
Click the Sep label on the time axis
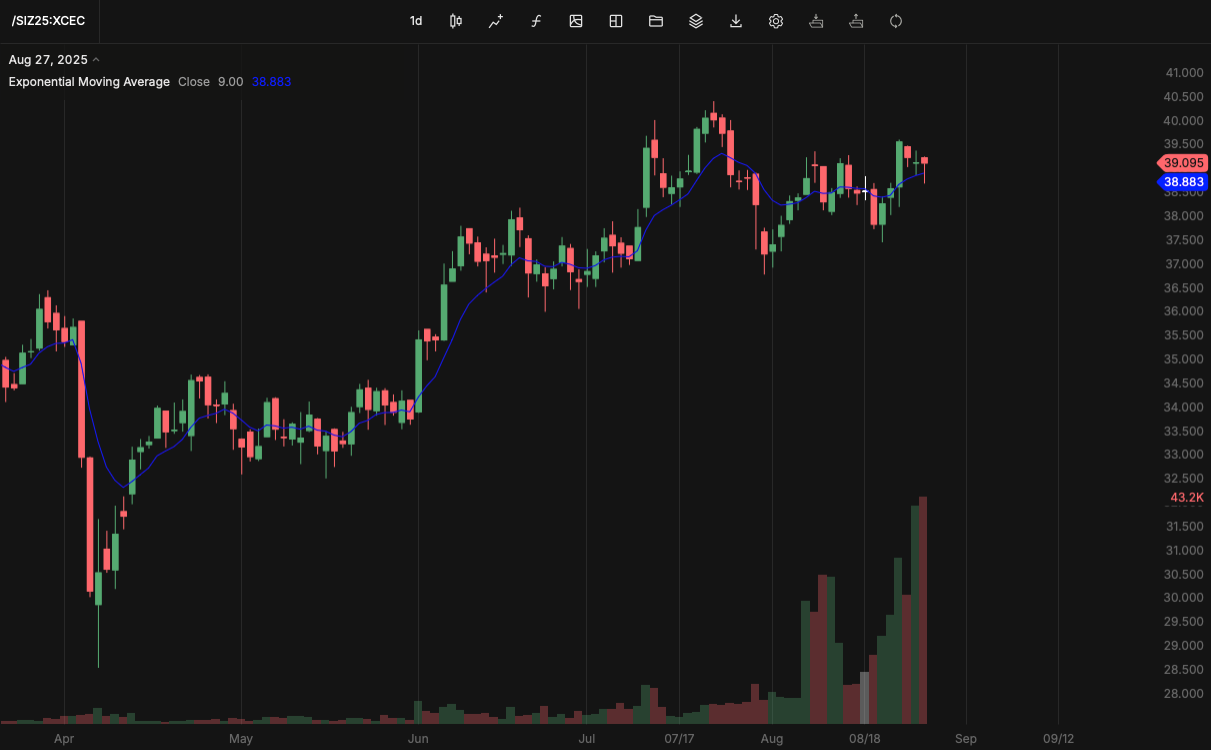pos(965,738)
